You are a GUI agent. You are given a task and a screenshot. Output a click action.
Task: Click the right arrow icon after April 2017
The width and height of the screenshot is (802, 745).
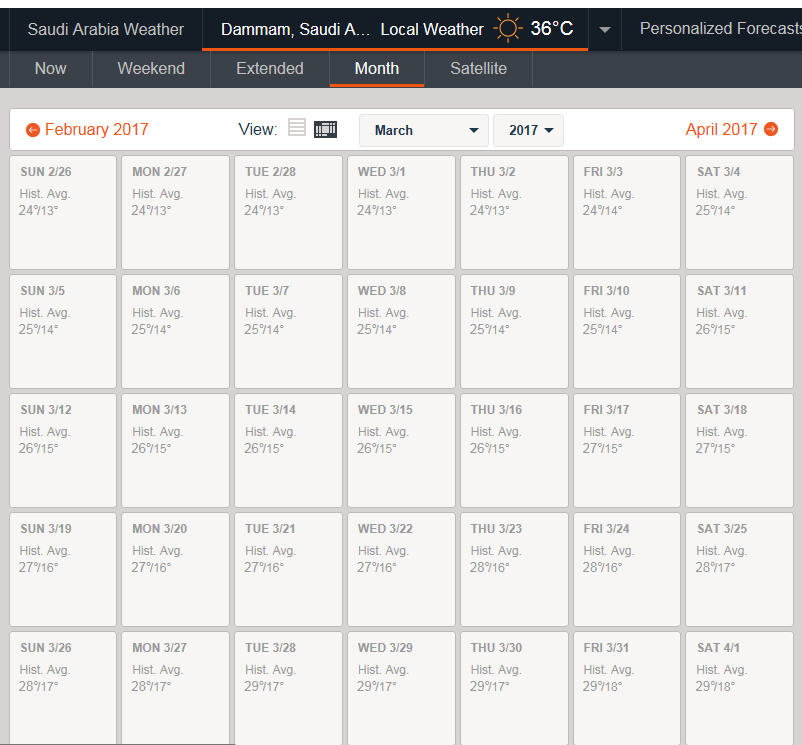coord(771,129)
